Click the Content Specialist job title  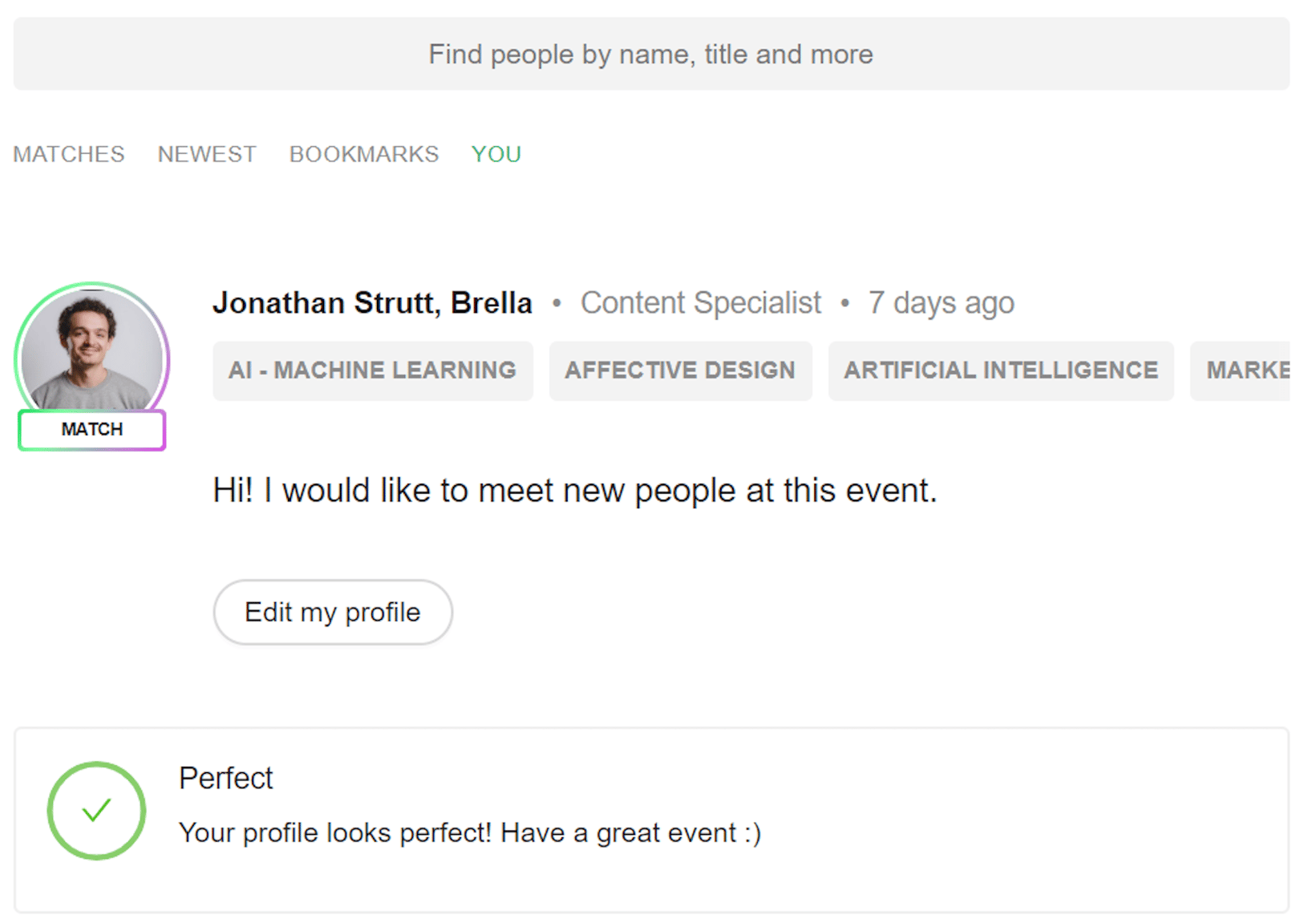click(701, 303)
